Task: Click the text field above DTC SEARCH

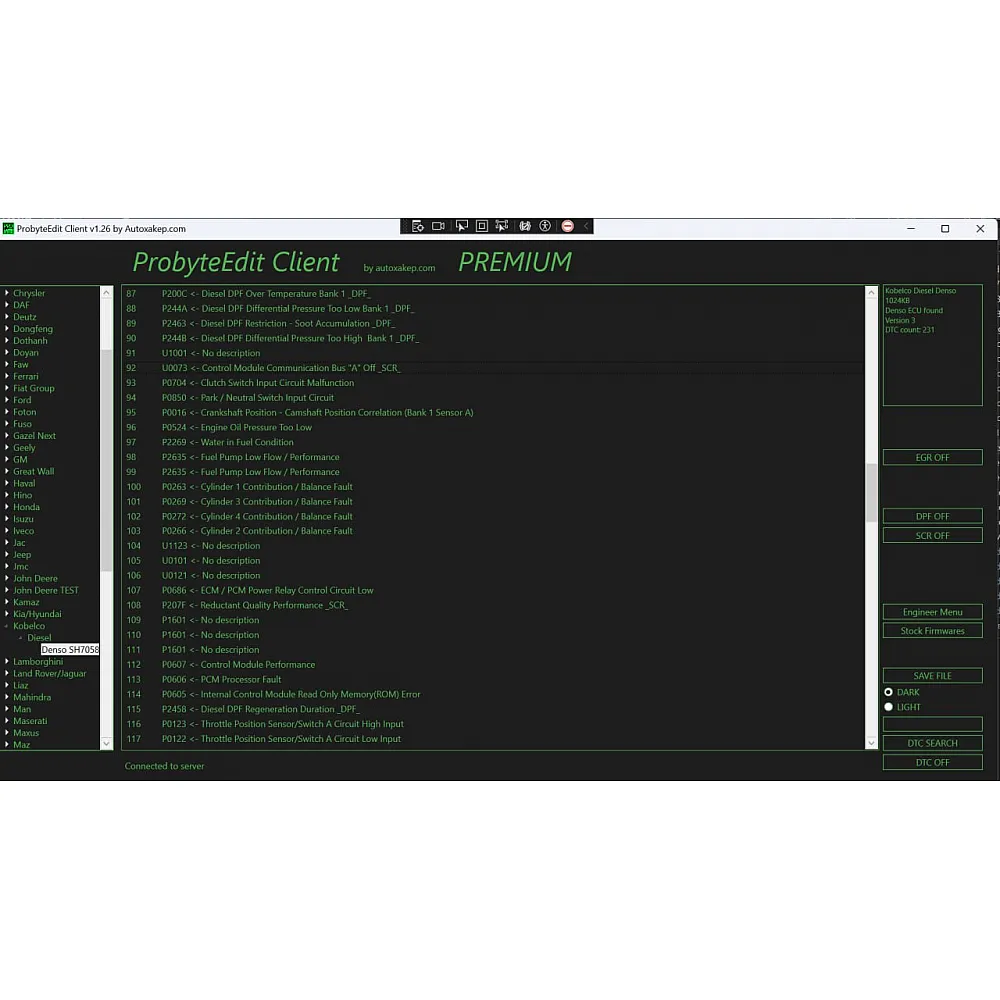Action: tap(932, 724)
